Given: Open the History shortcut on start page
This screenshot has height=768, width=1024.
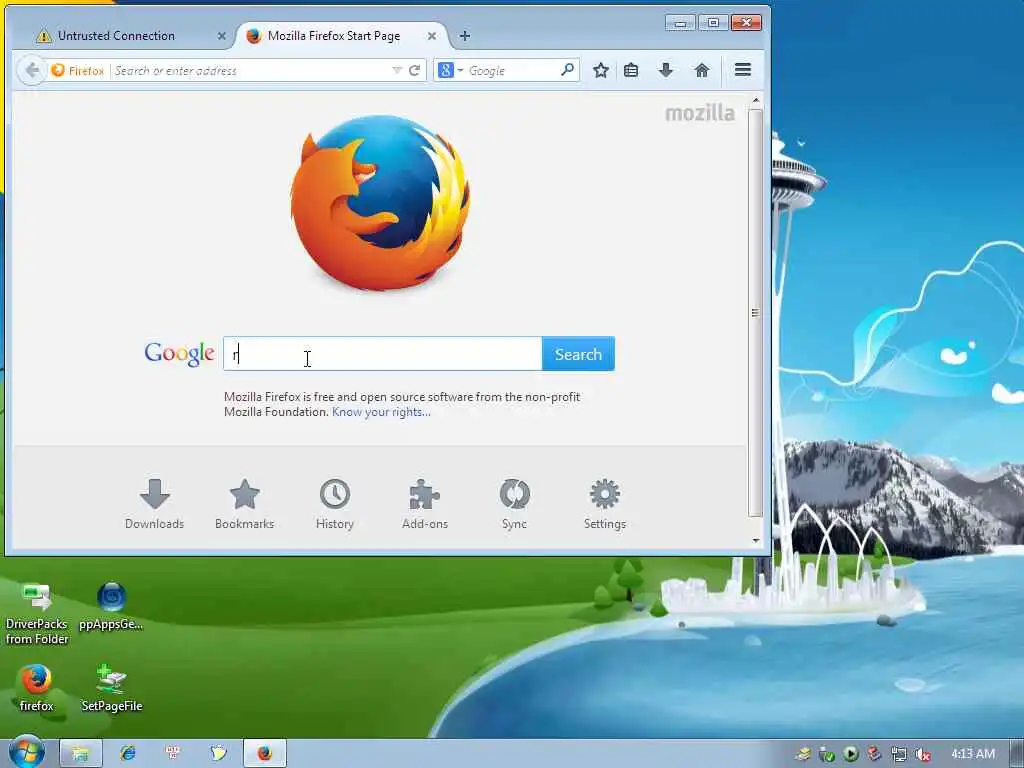Looking at the screenshot, I should (x=335, y=504).
